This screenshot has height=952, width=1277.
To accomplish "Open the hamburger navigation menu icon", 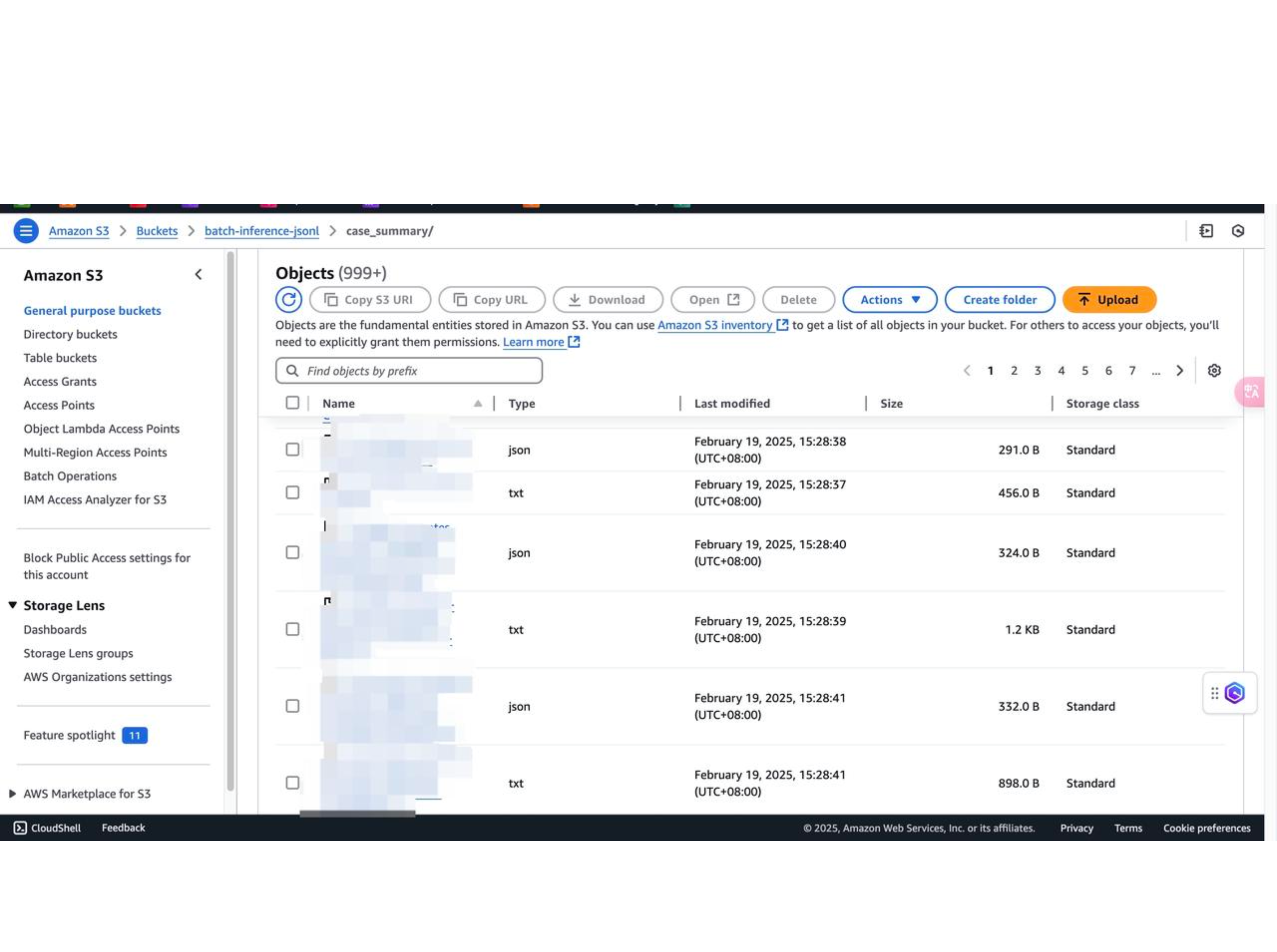I will (26, 231).
